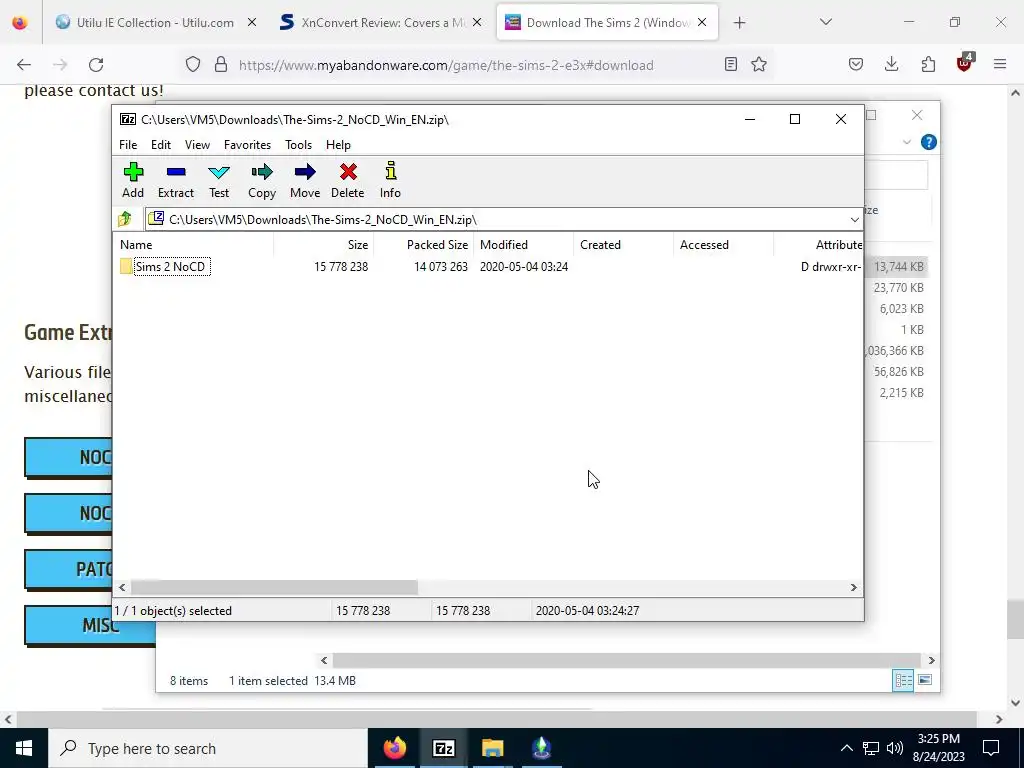Close the XnConvert Review tab
Viewport: 1024px width, 768px height.
tap(477, 23)
